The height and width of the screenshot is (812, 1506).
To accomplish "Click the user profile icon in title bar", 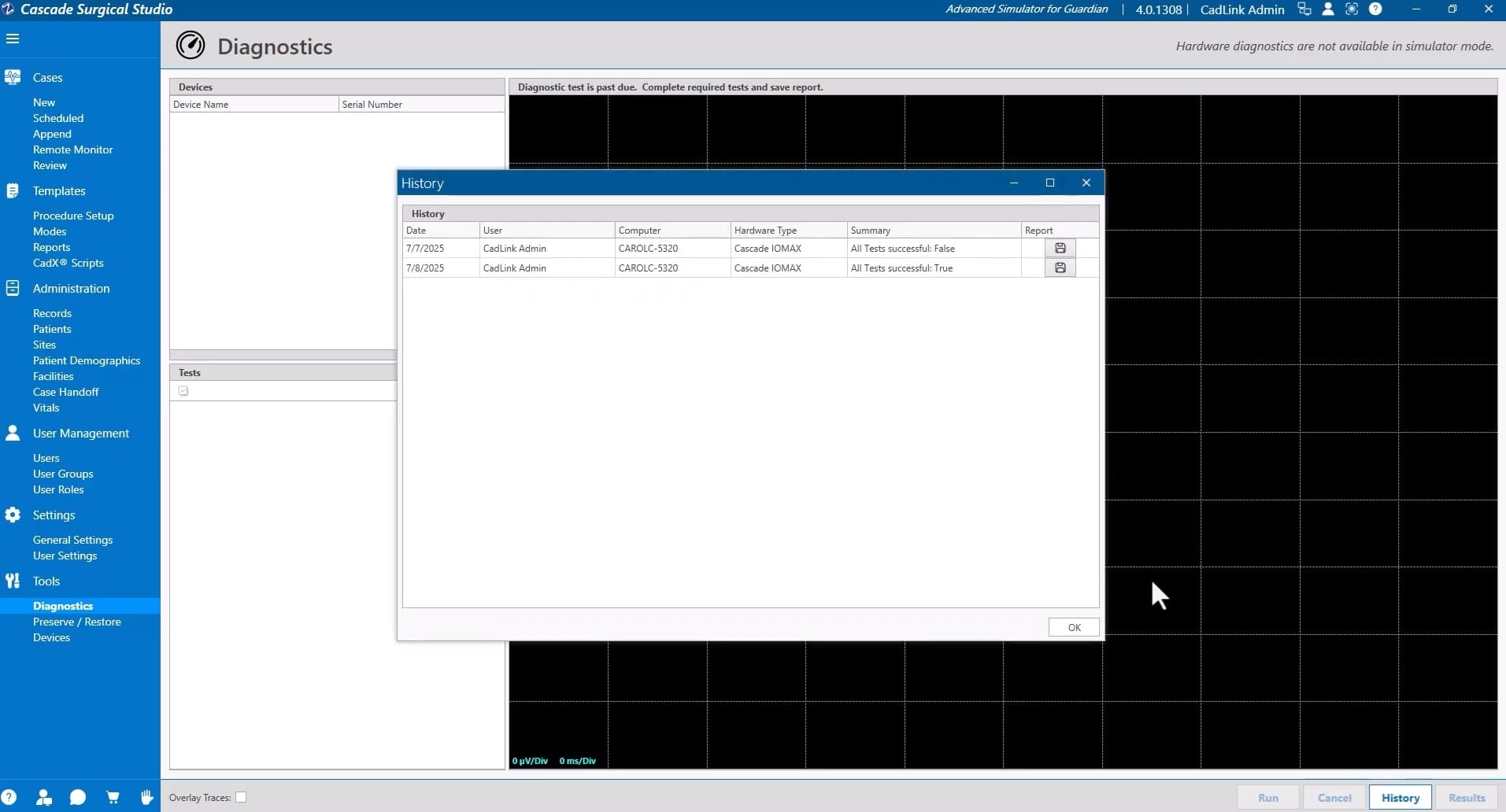I will (1328, 9).
